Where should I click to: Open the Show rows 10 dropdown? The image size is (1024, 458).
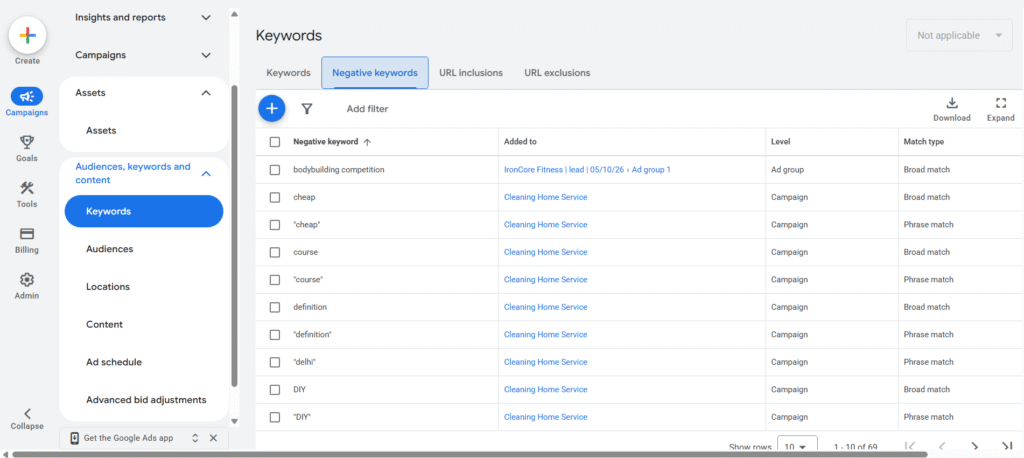[797, 446]
